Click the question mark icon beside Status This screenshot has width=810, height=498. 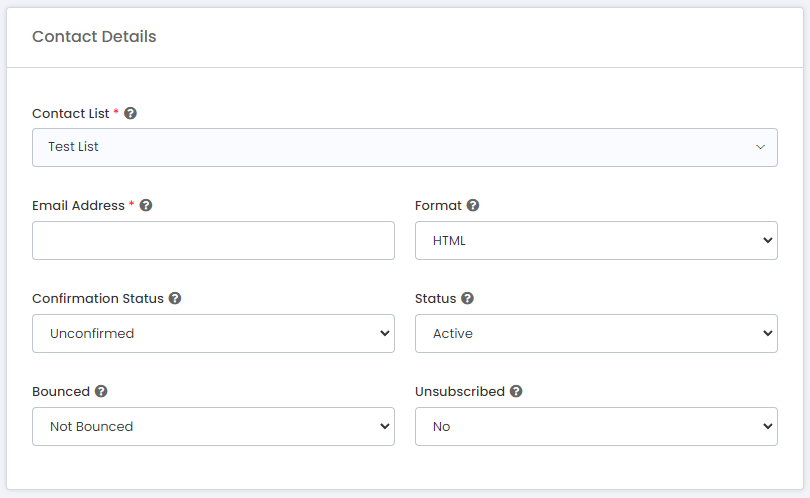pos(467,298)
